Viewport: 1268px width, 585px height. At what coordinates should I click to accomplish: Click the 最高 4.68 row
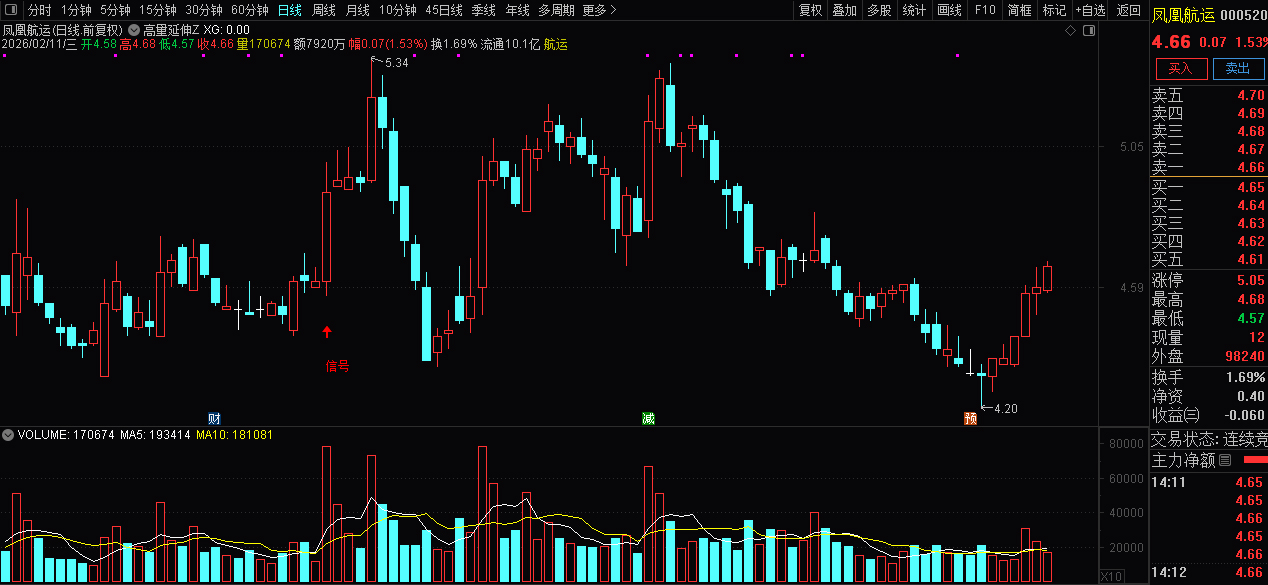click(x=1208, y=299)
